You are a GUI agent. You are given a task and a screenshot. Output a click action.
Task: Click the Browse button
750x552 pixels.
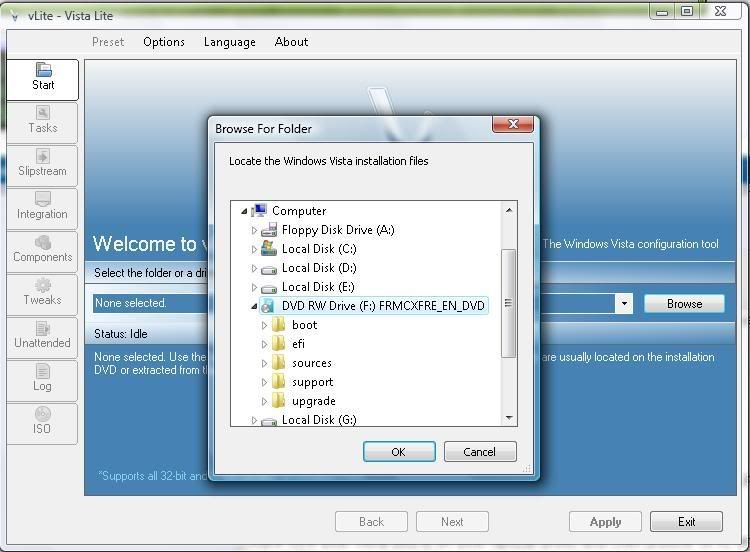tap(684, 304)
